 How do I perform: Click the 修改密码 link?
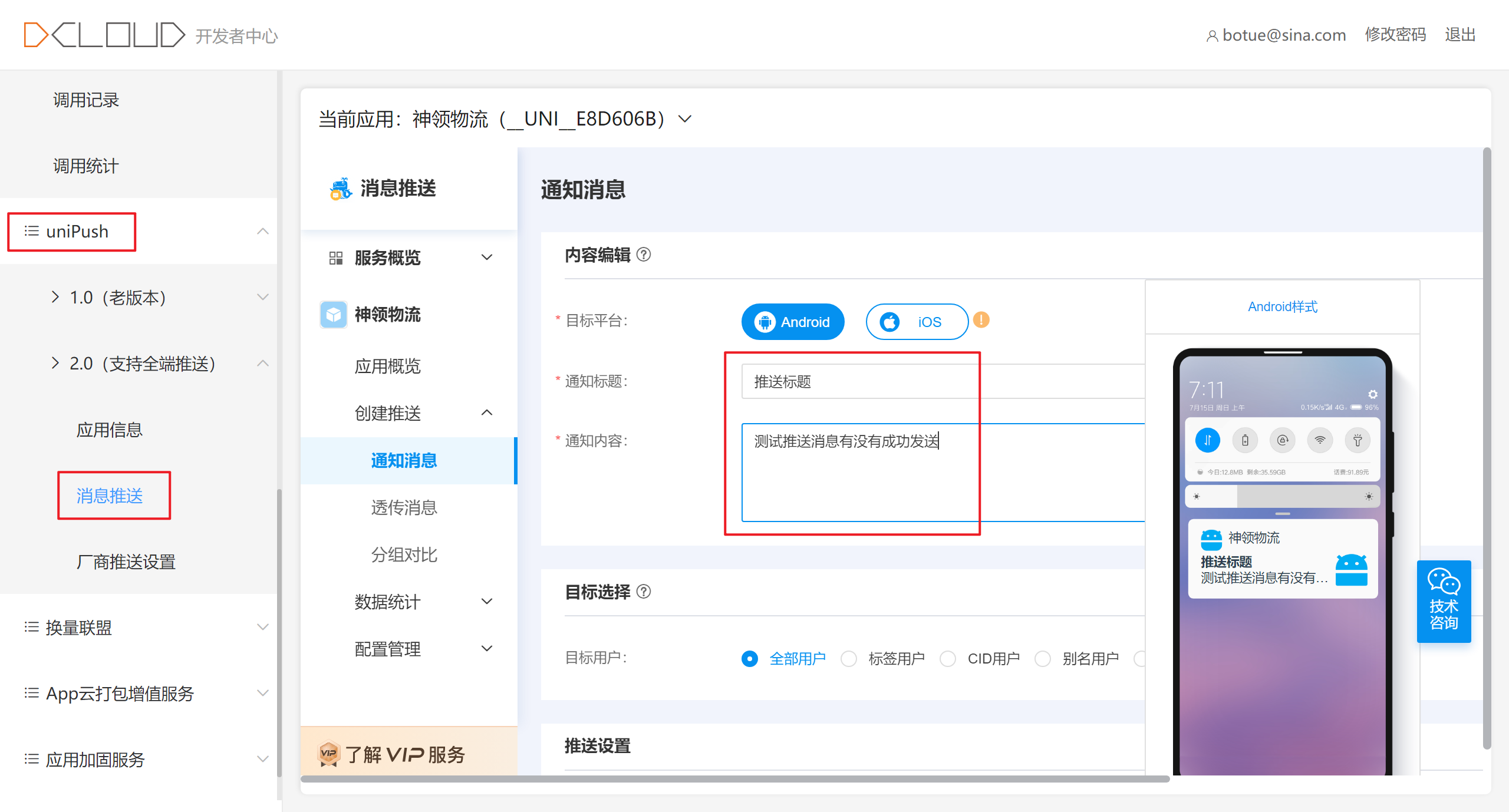click(x=1395, y=35)
